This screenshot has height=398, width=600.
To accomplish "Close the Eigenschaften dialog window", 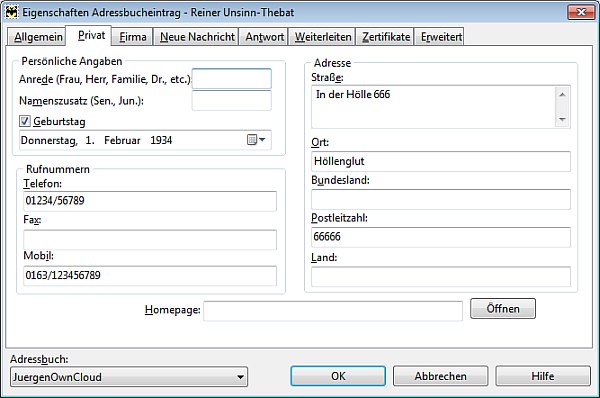I will [x=581, y=12].
